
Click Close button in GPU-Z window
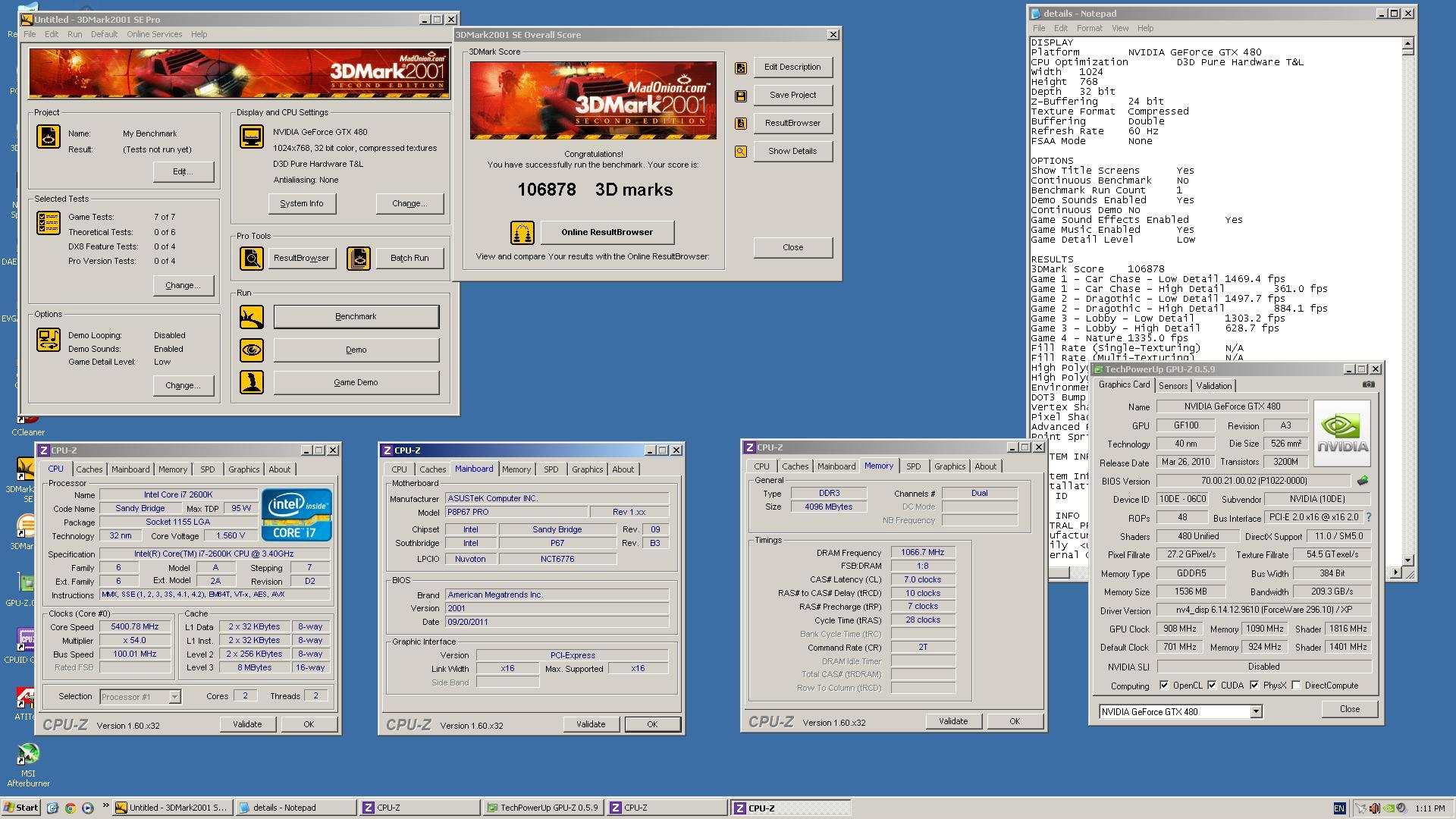coord(1350,709)
